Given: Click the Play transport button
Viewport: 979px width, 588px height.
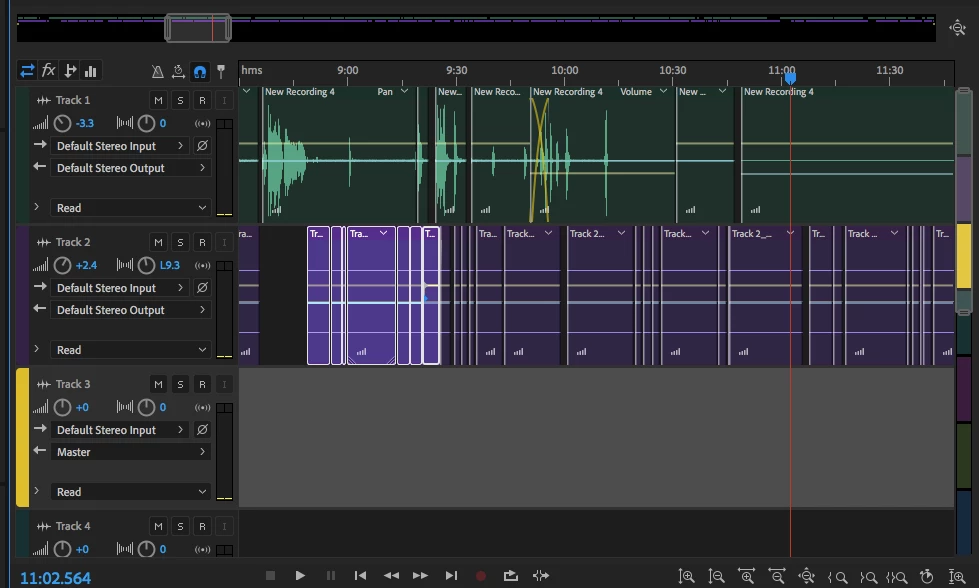Looking at the screenshot, I should tap(300, 576).
